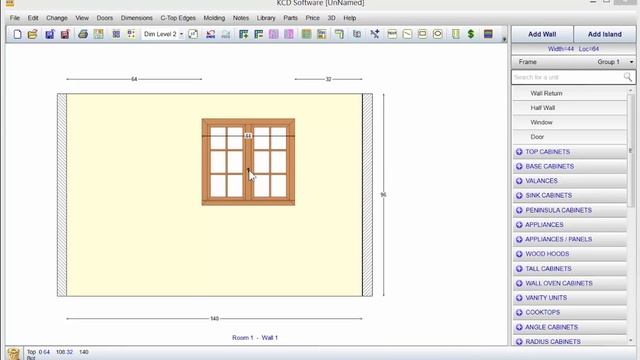Click the green cabinet layout with plus icon

click(244, 34)
